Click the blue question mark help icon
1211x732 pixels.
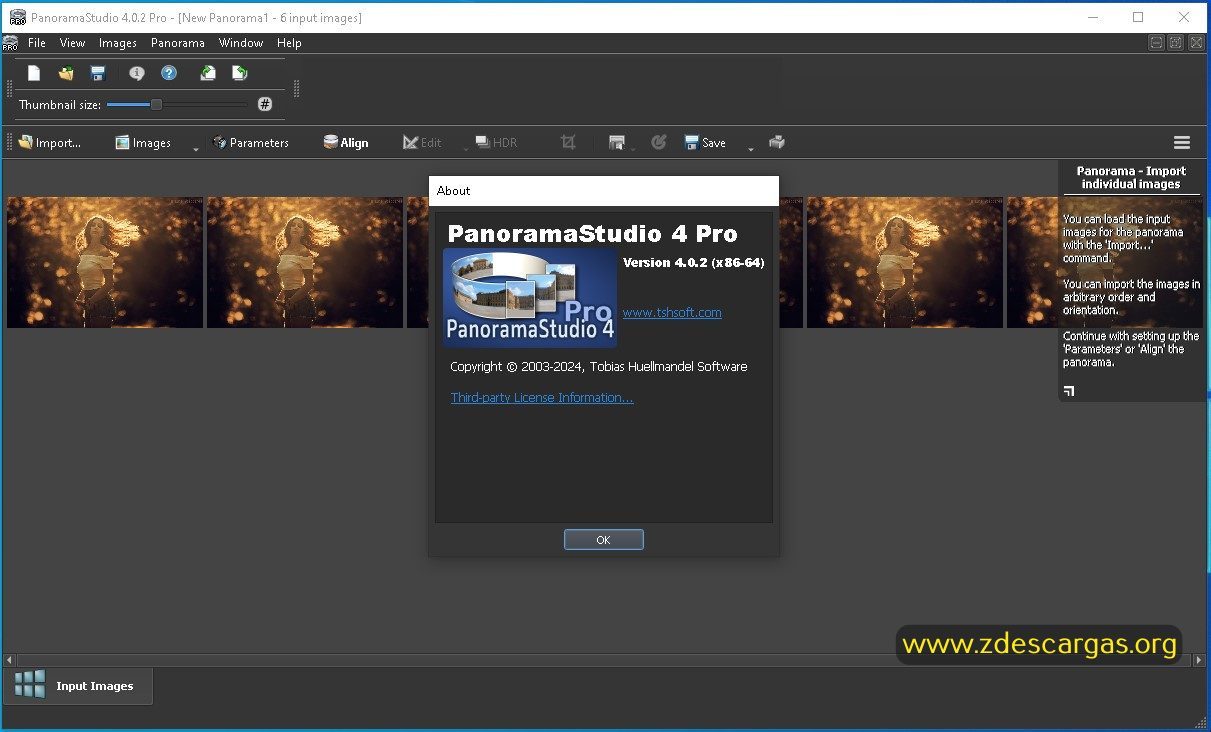pos(169,73)
